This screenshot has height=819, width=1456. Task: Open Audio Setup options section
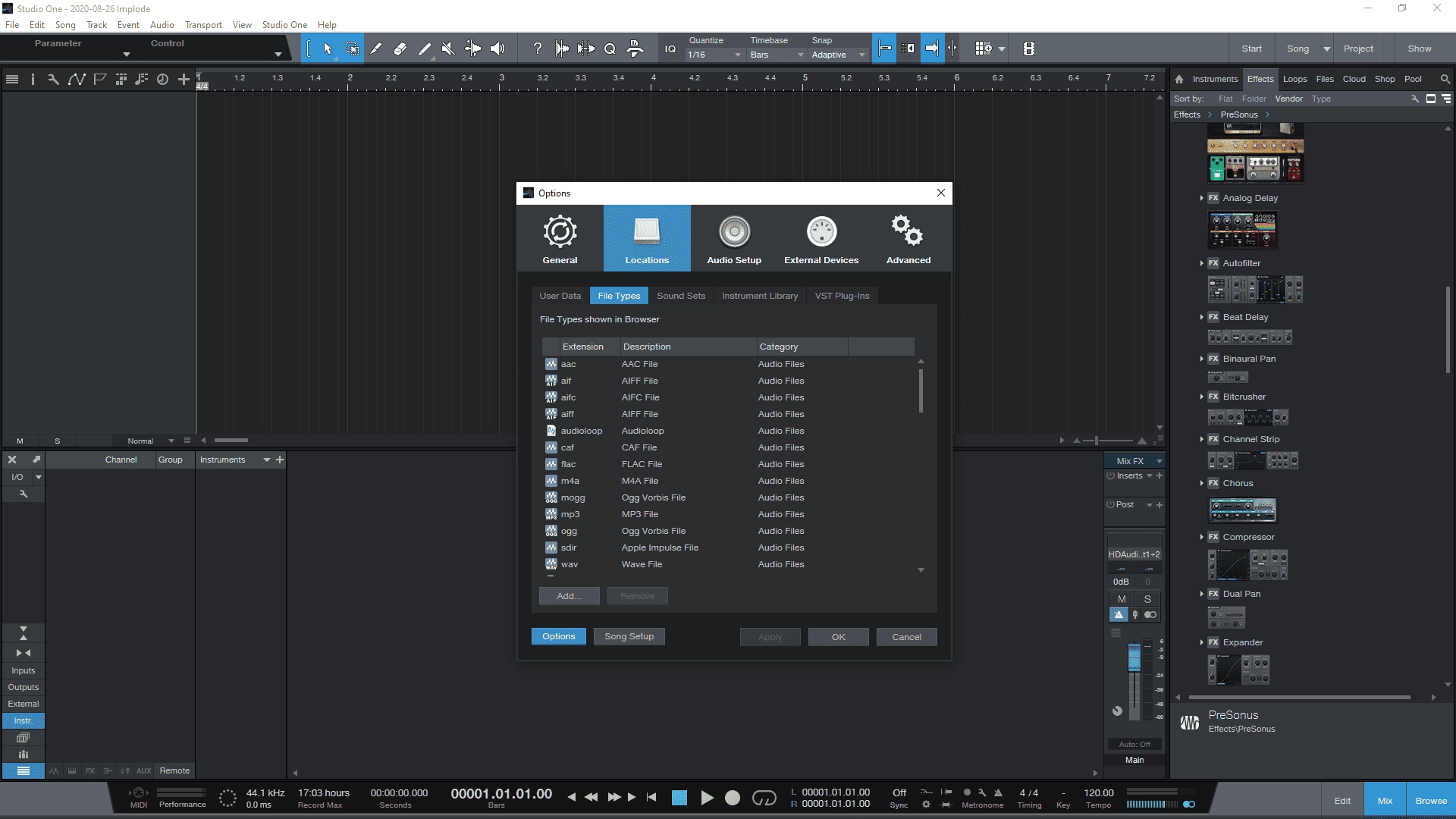734,238
